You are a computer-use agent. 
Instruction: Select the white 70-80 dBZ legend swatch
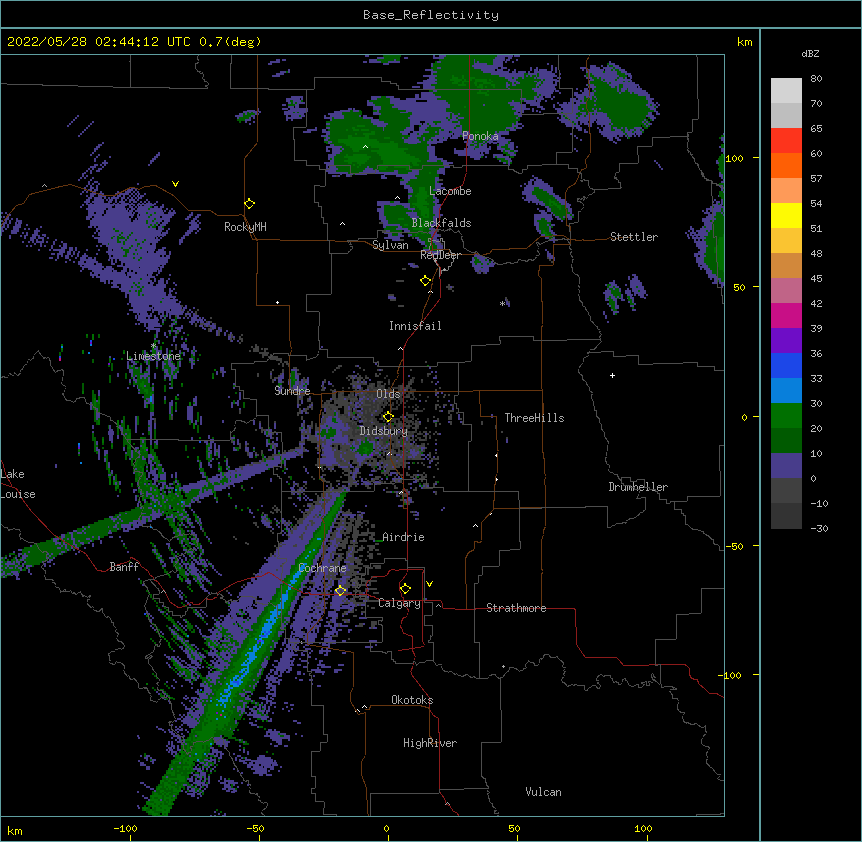click(x=786, y=91)
